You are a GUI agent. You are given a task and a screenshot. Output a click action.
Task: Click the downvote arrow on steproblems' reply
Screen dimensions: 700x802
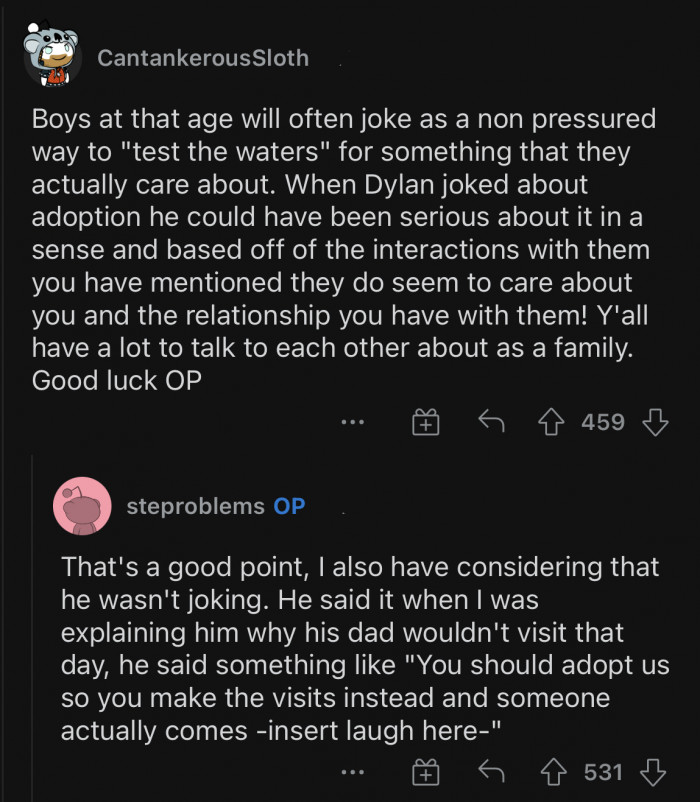(655, 771)
